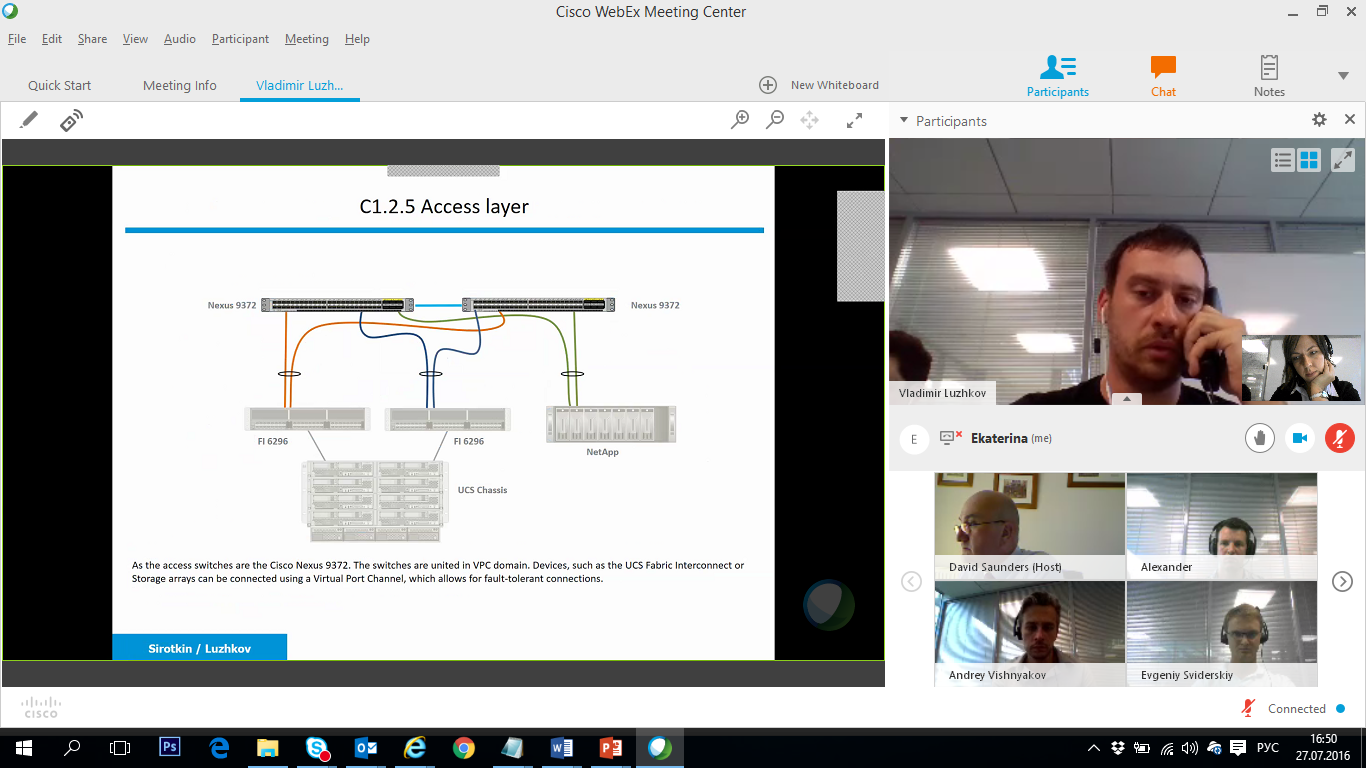Open Word from the taskbar

coord(561,747)
